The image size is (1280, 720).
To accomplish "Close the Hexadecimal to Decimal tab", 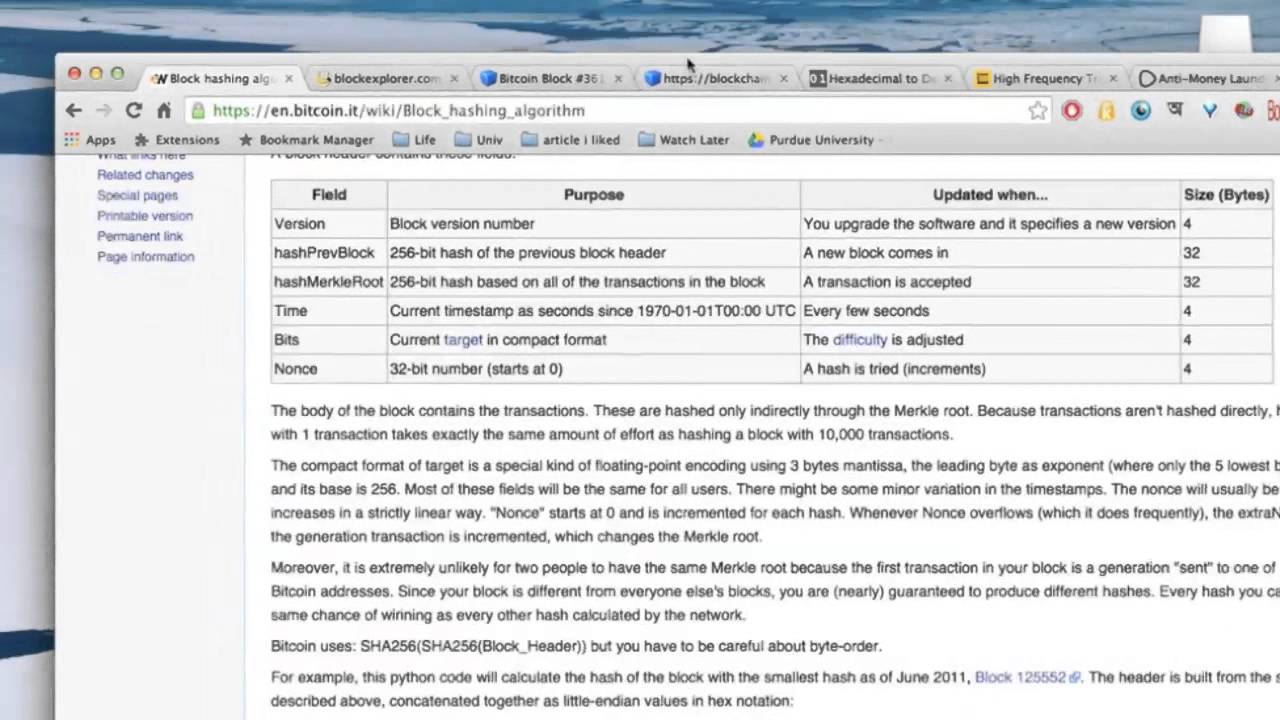I will 948,78.
